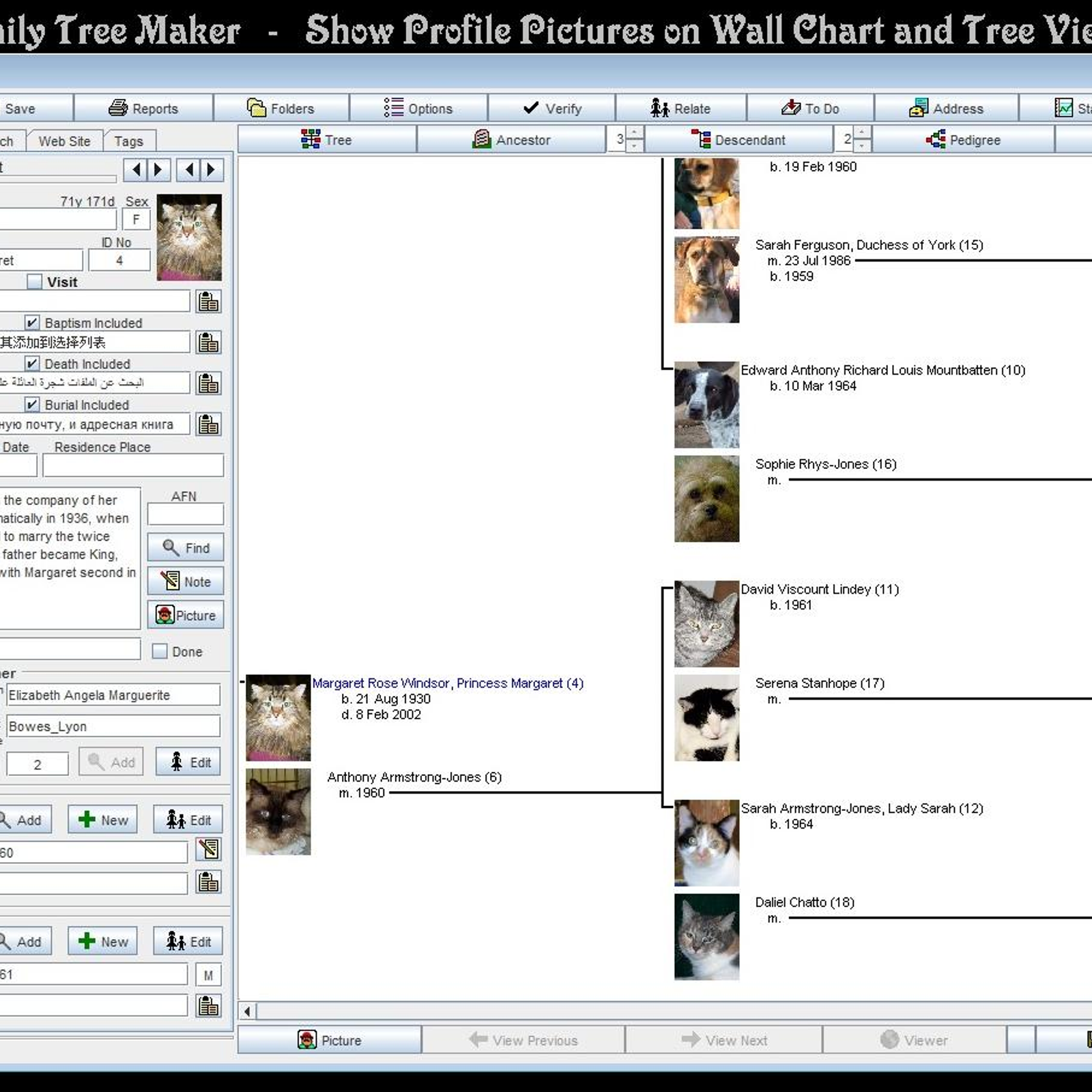Click the place icon below the marriage note icon

point(208,882)
